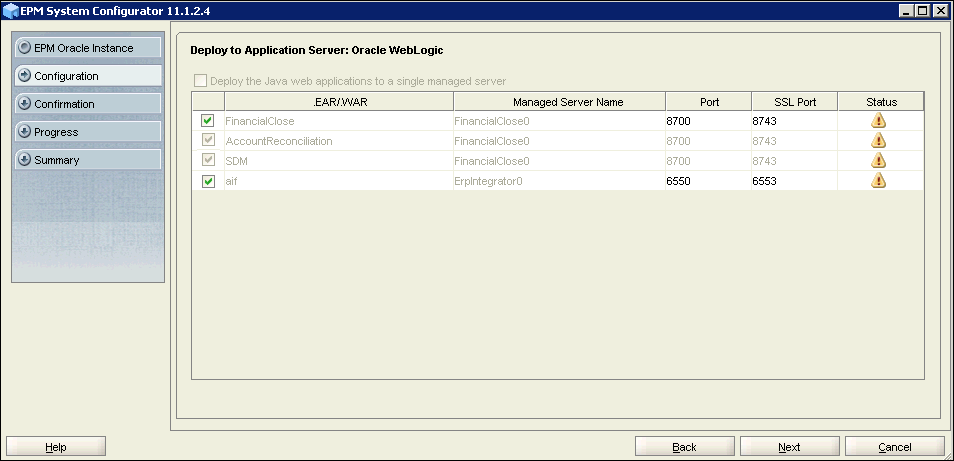The image size is (954, 461).
Task: Toggle the SDM row checkbox
Action: pos(208,161)
